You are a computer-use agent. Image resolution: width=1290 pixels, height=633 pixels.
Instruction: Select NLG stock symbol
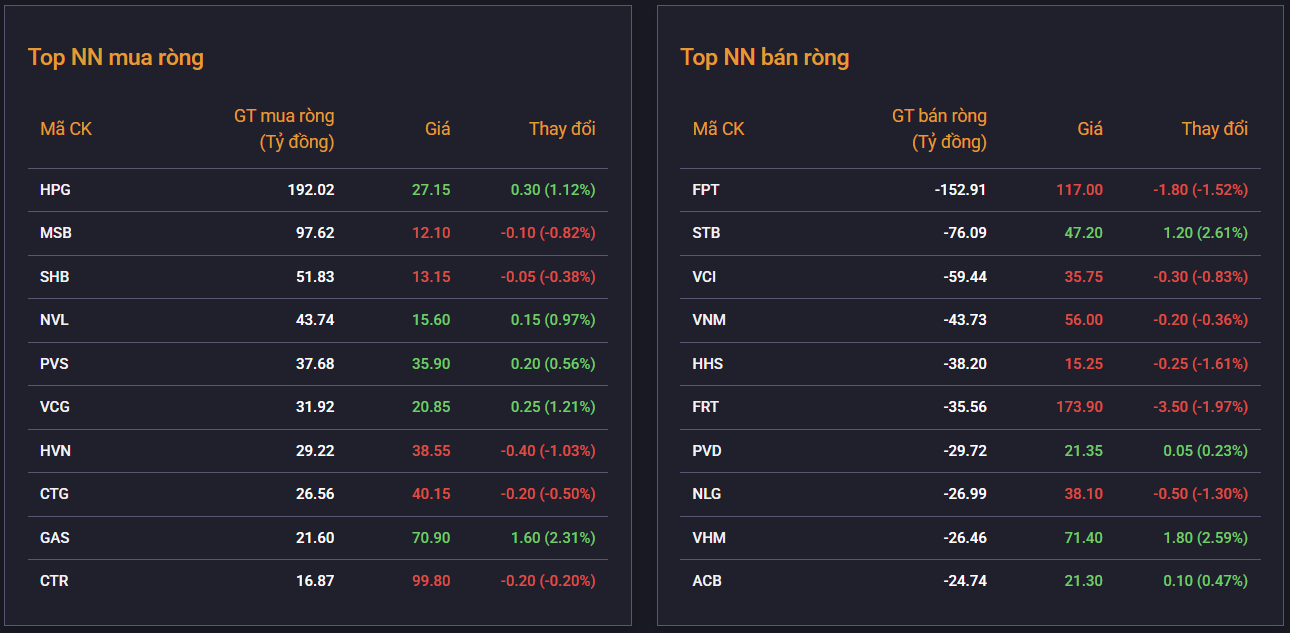coord(707,494)
